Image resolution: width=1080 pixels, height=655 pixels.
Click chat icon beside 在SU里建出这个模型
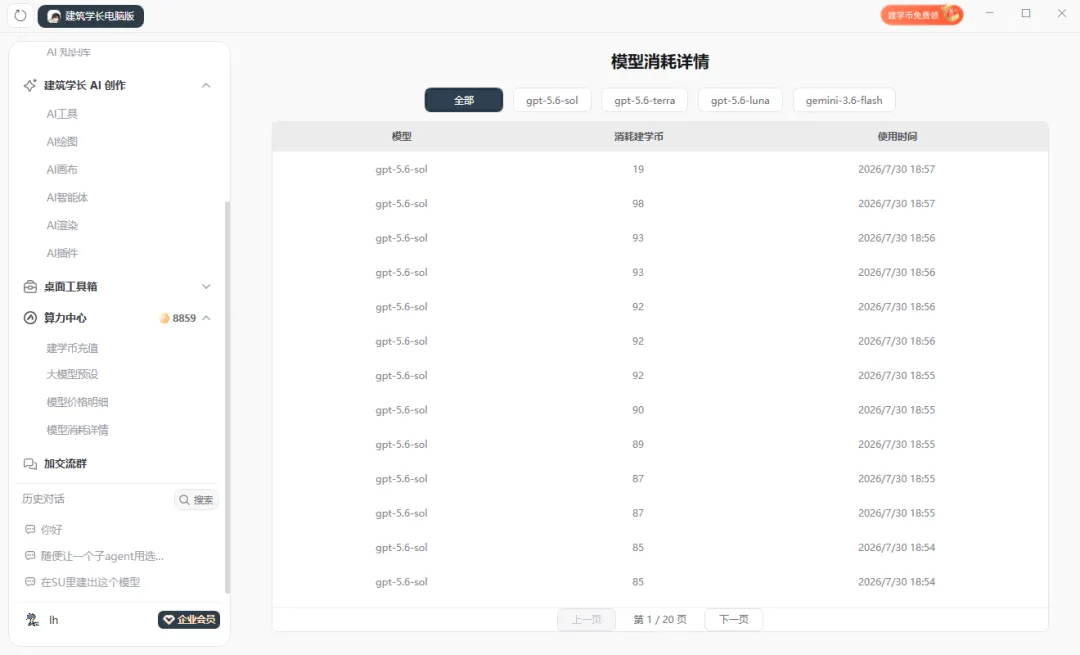click(30, 582)
